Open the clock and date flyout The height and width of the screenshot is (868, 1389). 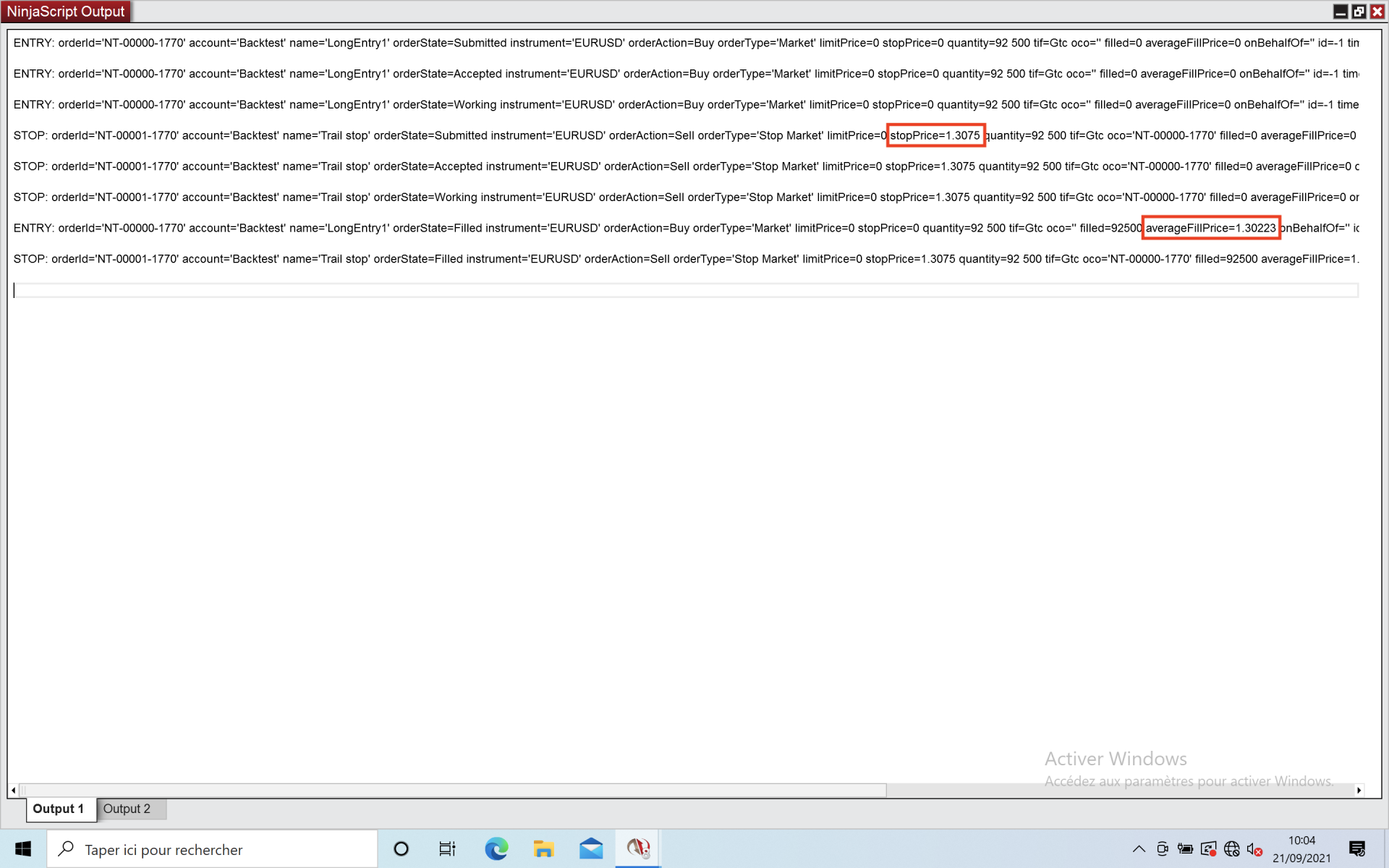pos(1301,848)
